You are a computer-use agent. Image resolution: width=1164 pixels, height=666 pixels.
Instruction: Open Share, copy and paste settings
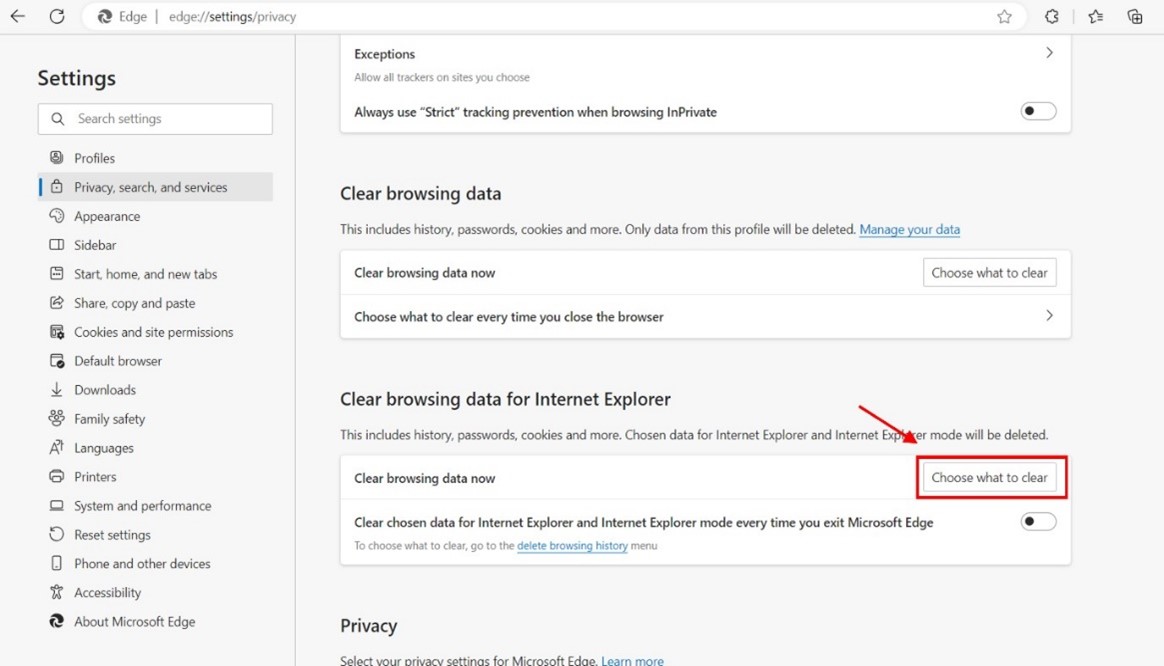pyautogui.click(x=134, y=303)
